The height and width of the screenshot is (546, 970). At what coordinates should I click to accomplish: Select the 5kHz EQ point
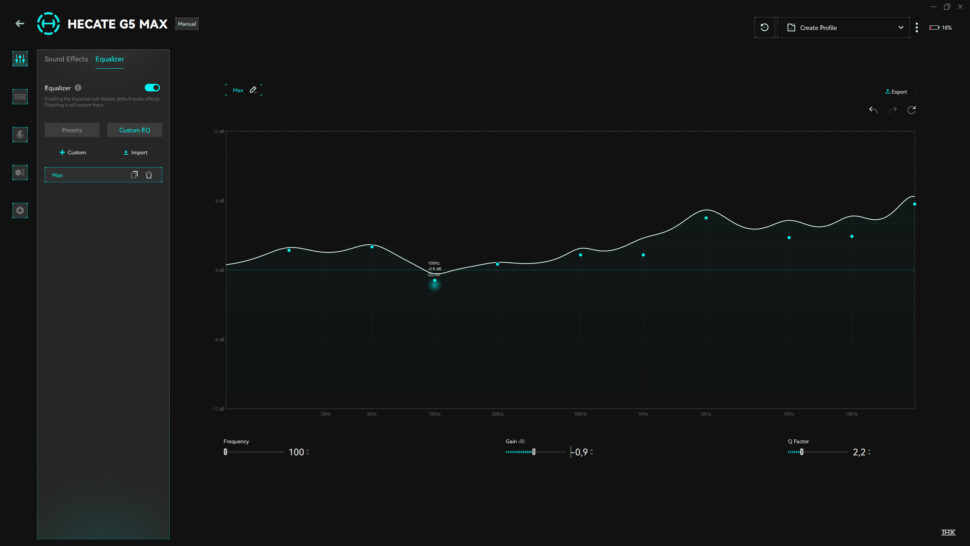789,237
